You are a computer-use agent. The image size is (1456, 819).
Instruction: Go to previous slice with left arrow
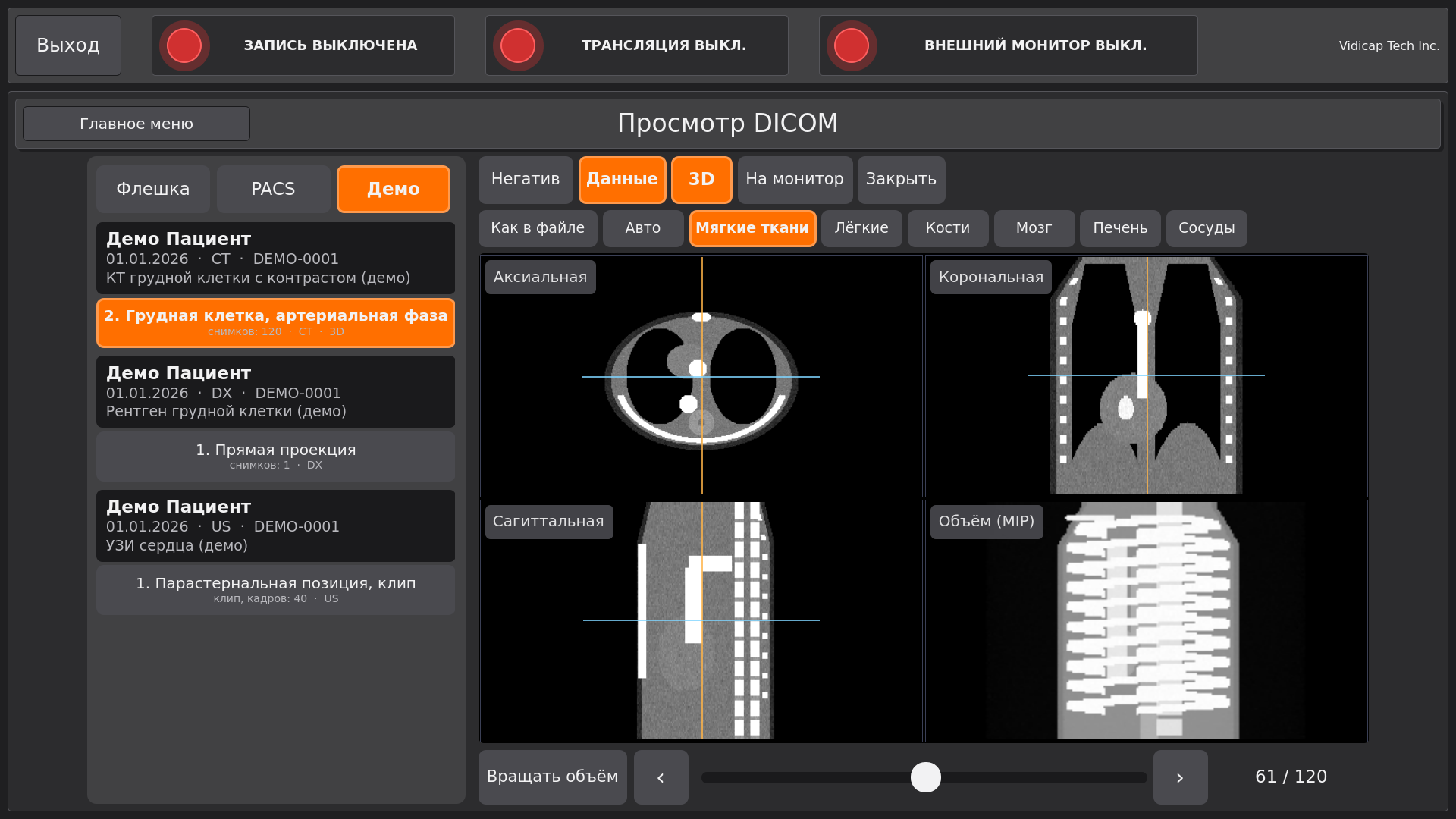coord(661,777)
